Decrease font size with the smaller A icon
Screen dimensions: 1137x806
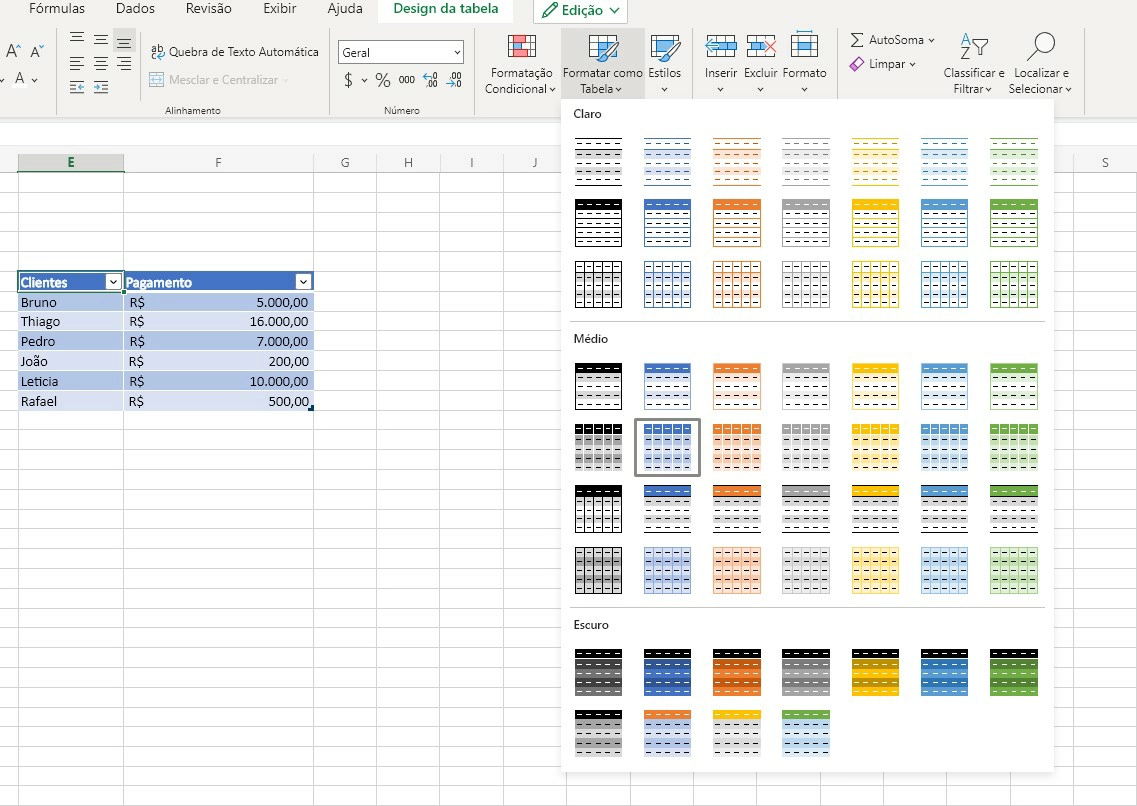tap(36, 51)
